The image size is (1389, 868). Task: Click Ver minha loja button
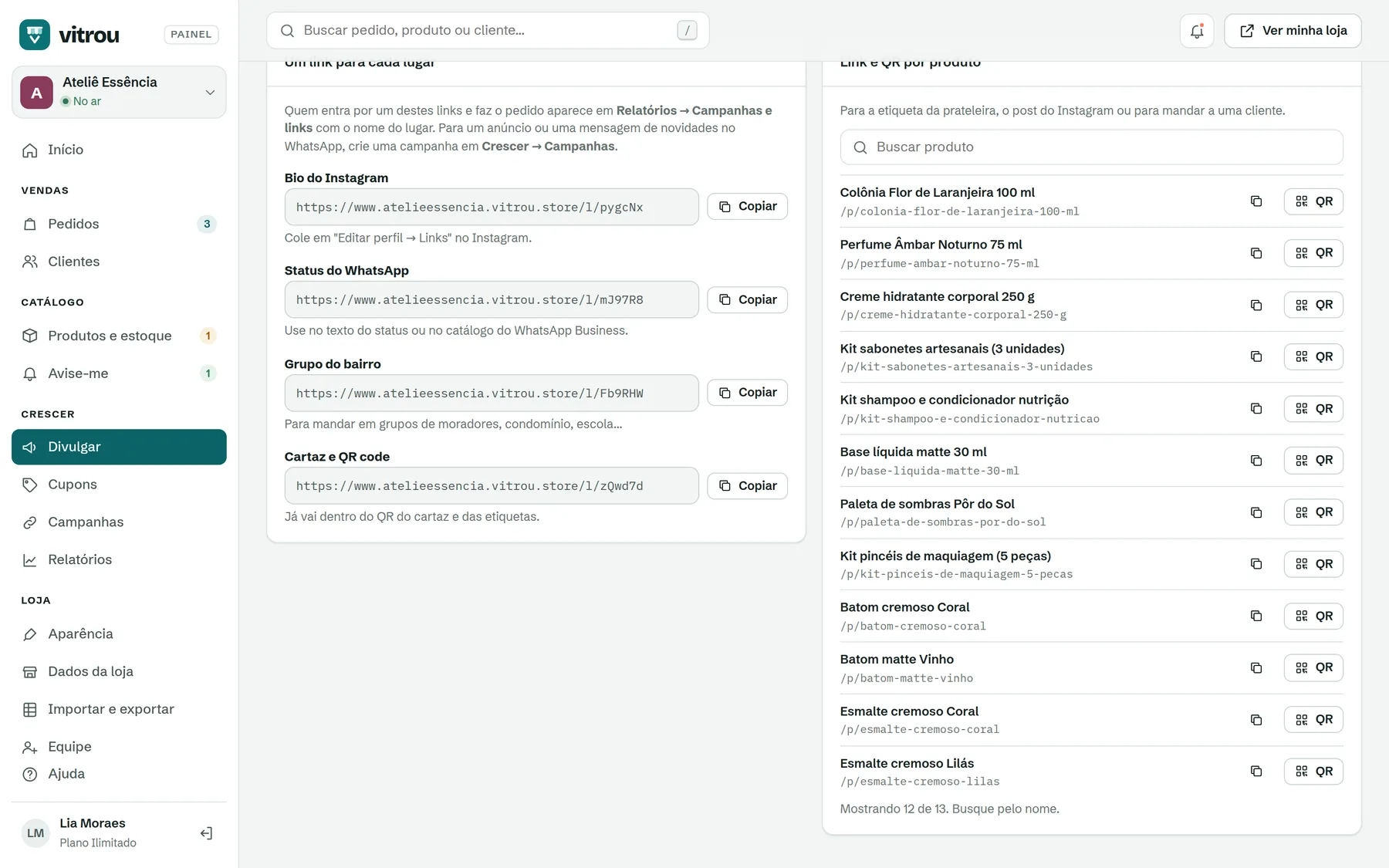pos(1293,31)
